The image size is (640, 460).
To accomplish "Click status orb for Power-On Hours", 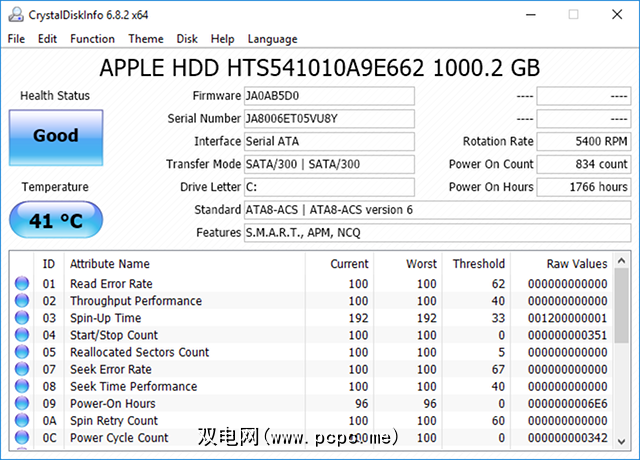I will pos(22,403).
